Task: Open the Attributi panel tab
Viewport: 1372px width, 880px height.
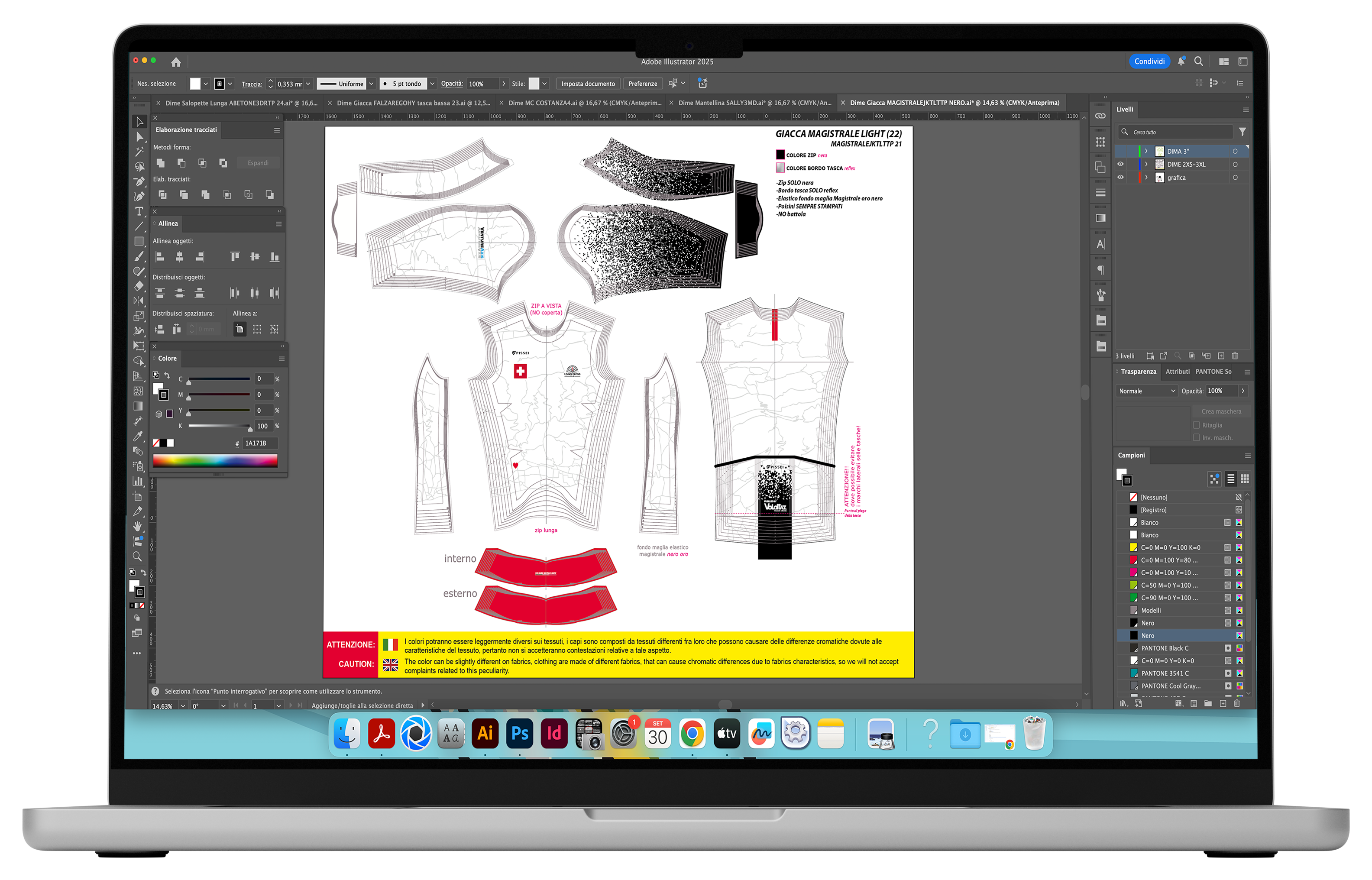Action: 1177,372
